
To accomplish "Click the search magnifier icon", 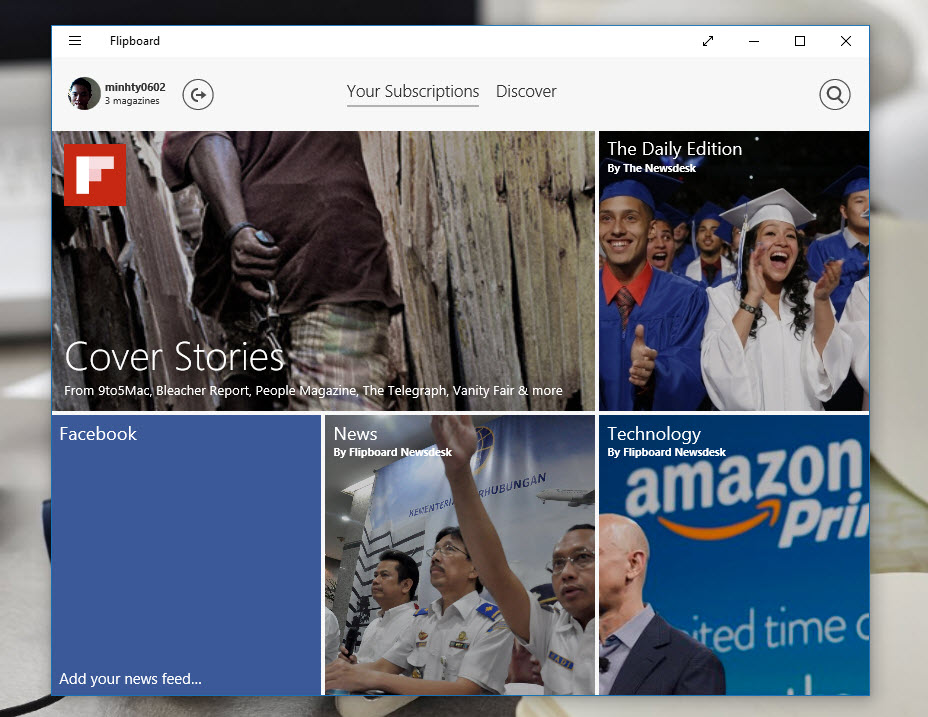I will pyautogui.click(x=834, y=95).
